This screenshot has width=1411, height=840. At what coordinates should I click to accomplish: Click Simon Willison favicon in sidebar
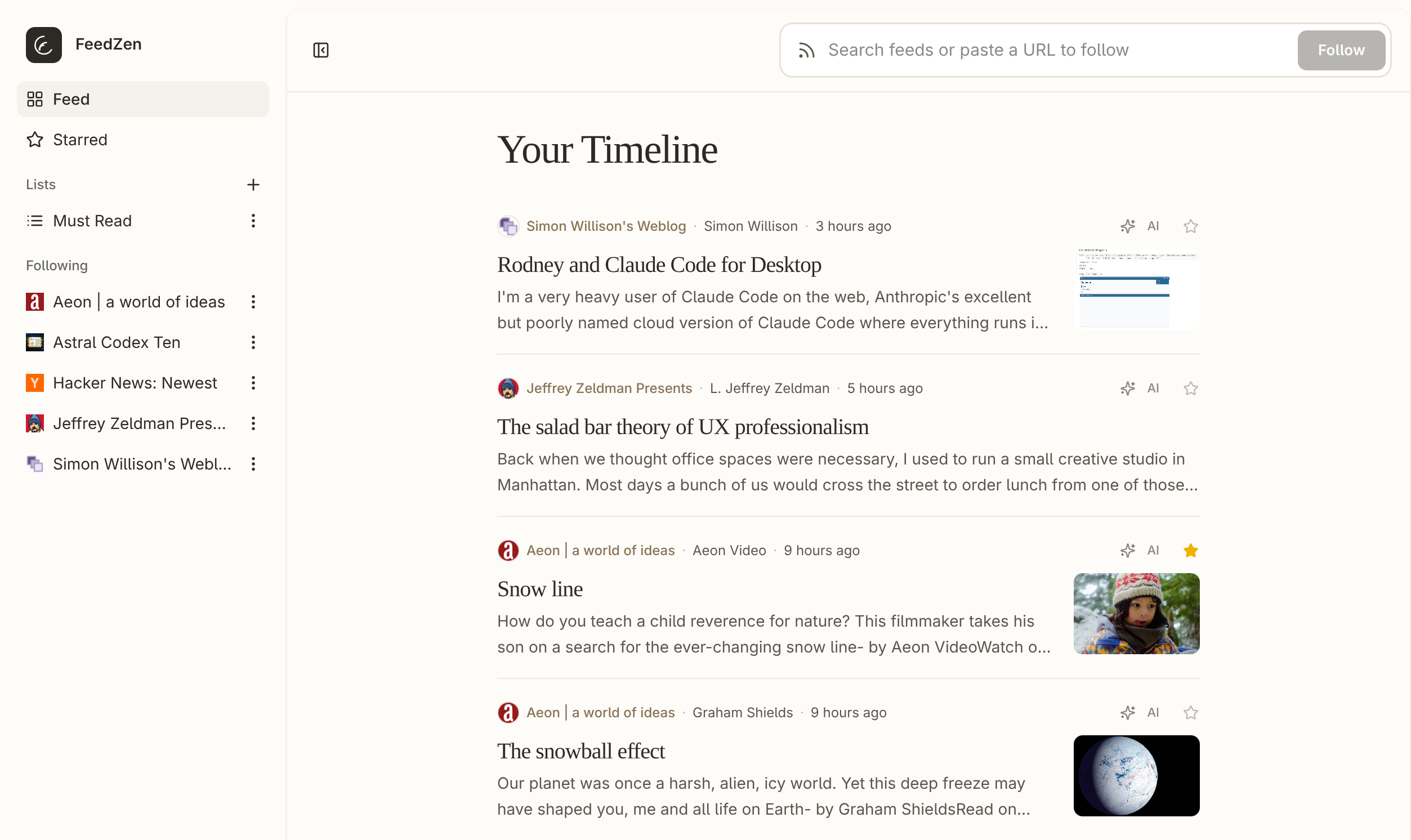35,464
